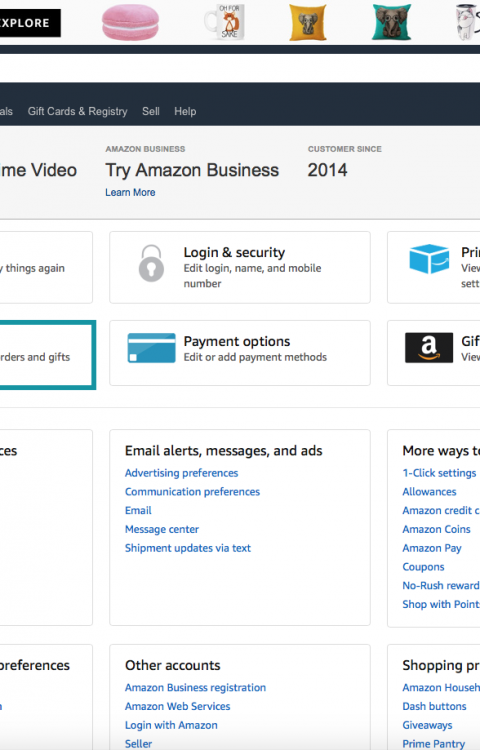This screenshot has height=750, width=480.
Task: Select the teal elephant pillow image
Action: pos(392,22)
